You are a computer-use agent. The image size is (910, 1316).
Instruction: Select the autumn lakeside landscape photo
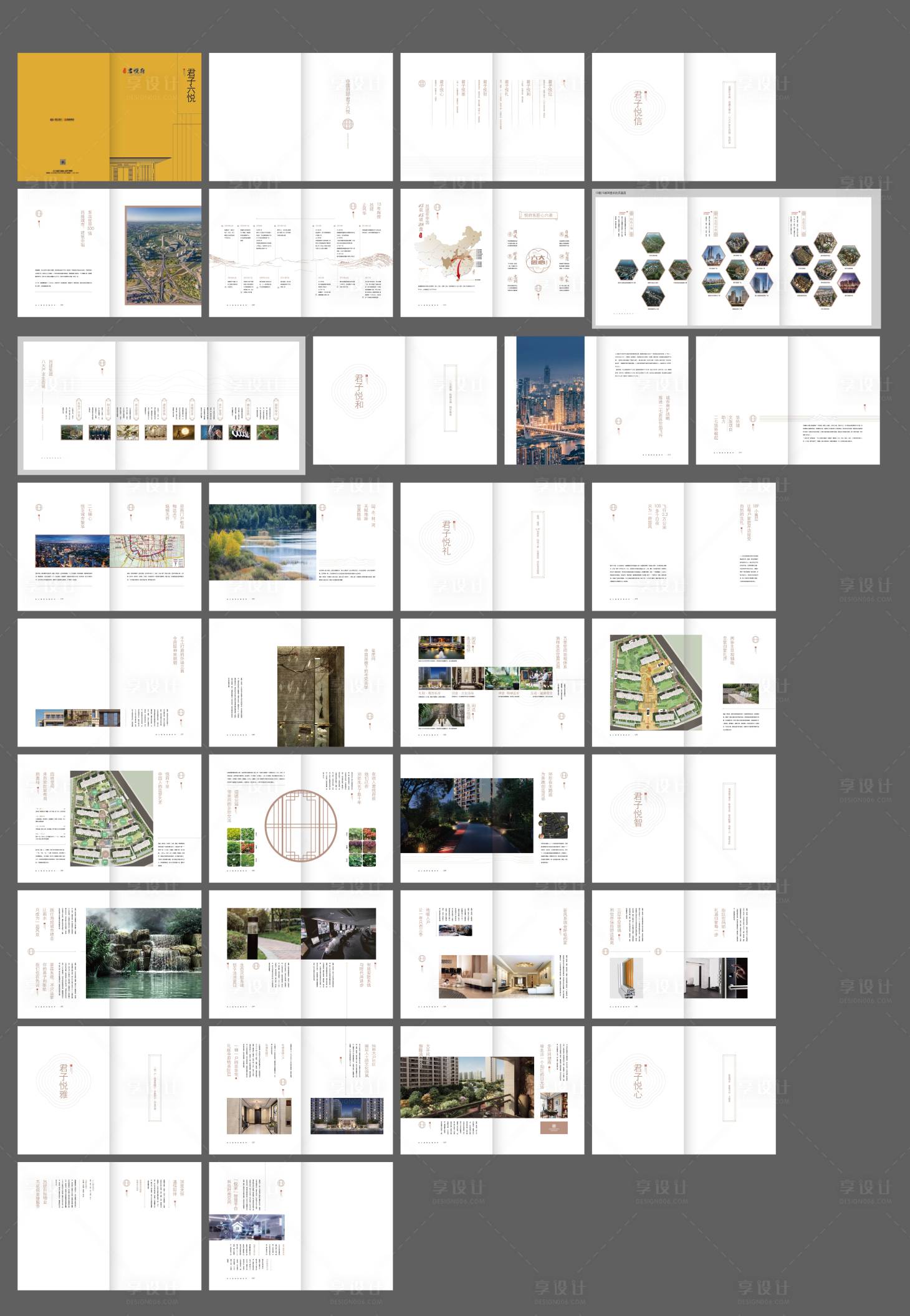coord(262,542)
